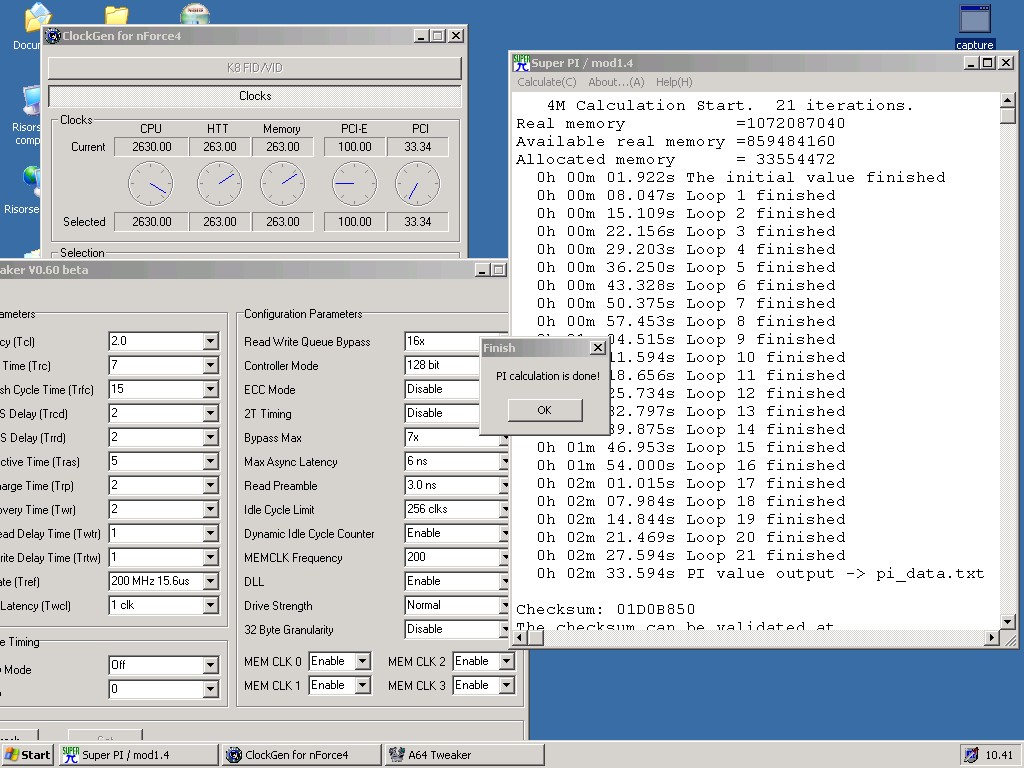This screenshot has height=768, width=1024.
Task: Click the system tray icon beside the clock
Action: click(x=971, y=755)
